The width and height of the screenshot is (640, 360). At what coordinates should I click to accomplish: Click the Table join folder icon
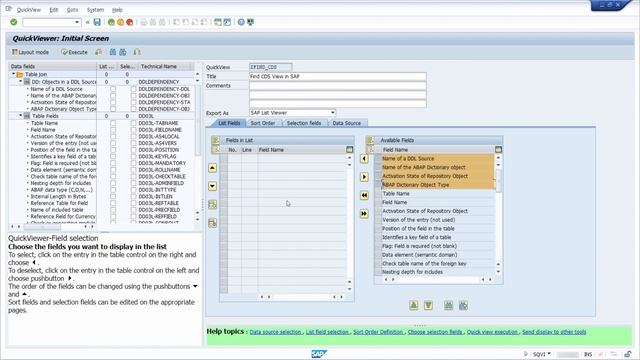20,74
